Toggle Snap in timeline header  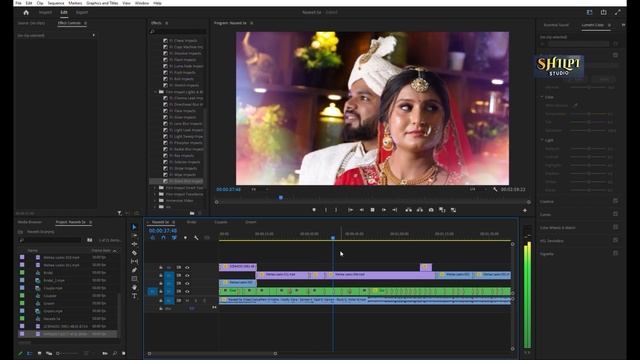pyautogui.click(x=163, y=238)
